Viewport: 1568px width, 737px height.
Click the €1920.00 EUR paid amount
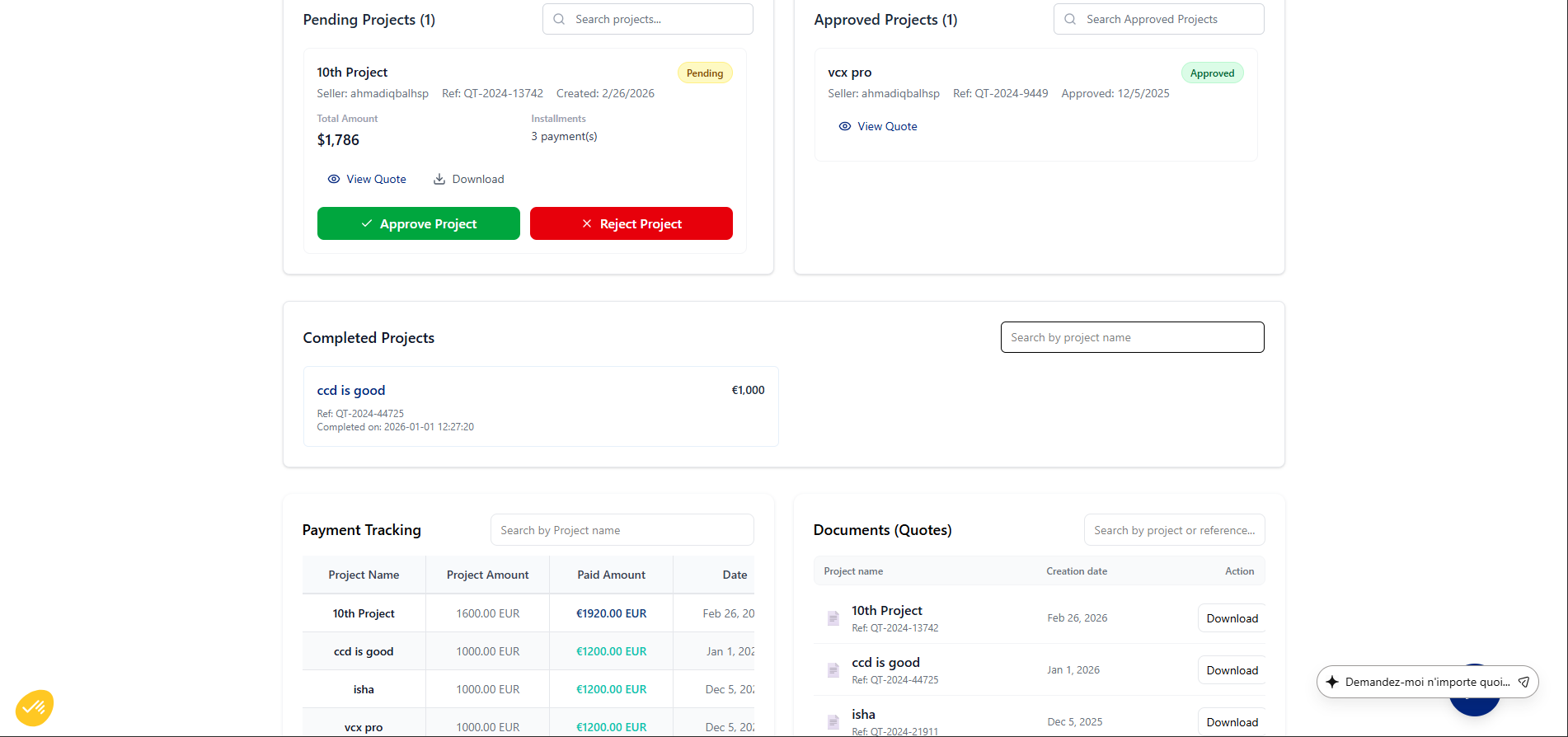[x=612, y=613]
